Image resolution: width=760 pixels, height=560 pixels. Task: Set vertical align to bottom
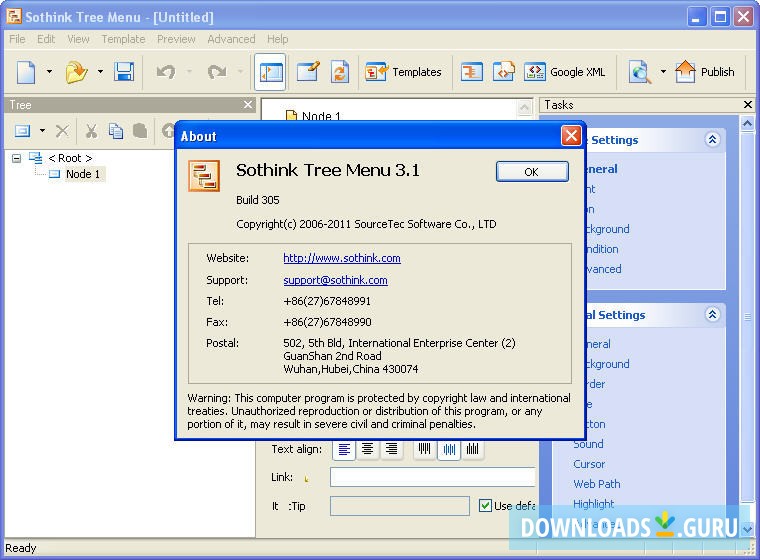473,449
